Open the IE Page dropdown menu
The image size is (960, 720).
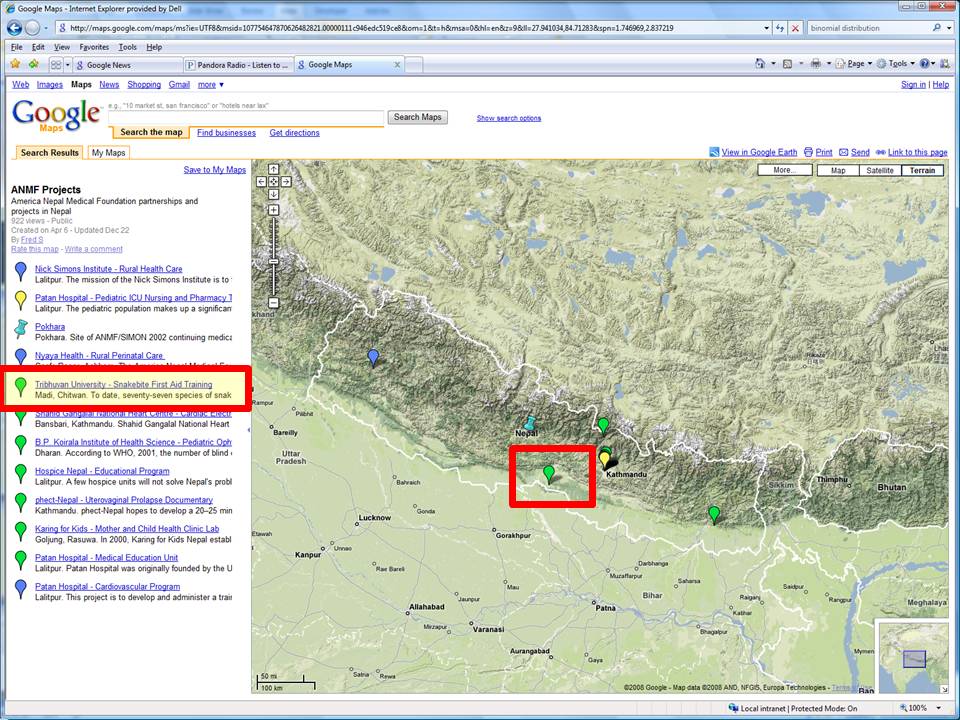855,64
